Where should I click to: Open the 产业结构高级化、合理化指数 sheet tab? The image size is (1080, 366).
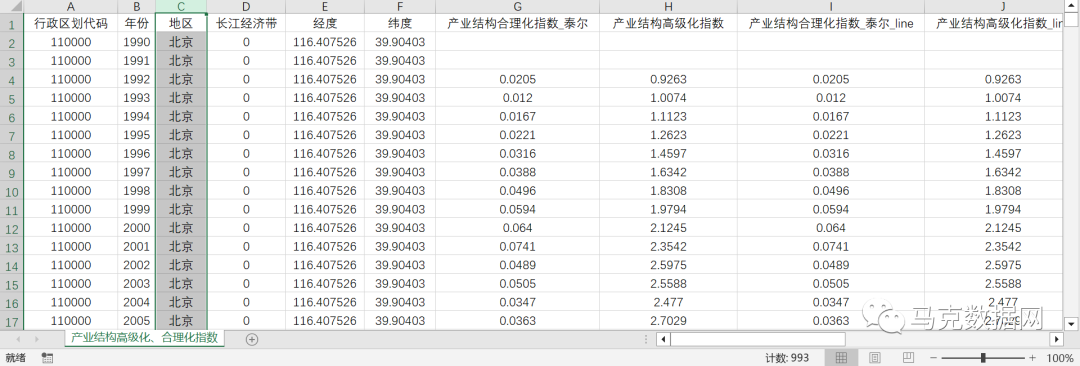[x=144, y=338]
